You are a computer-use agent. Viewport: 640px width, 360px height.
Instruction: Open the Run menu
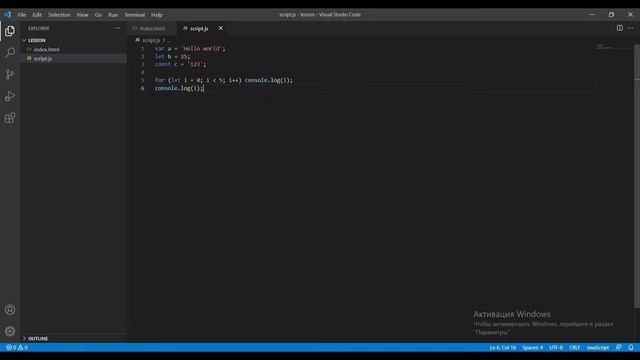113,15
